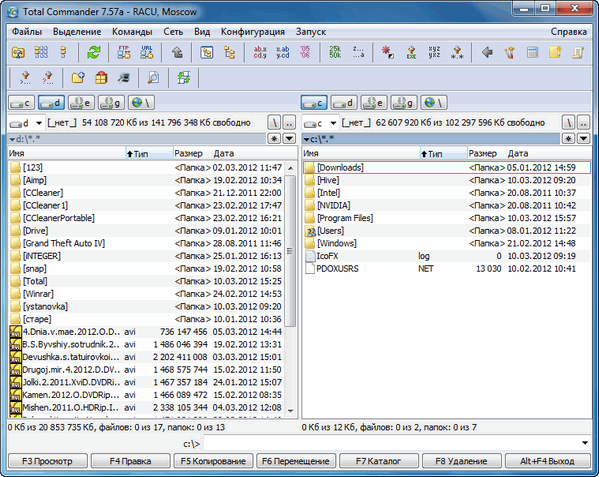Viewport: 599px width, 477px height.
Task: Open the URL new FTP connection icon
Action: (146, 52)
